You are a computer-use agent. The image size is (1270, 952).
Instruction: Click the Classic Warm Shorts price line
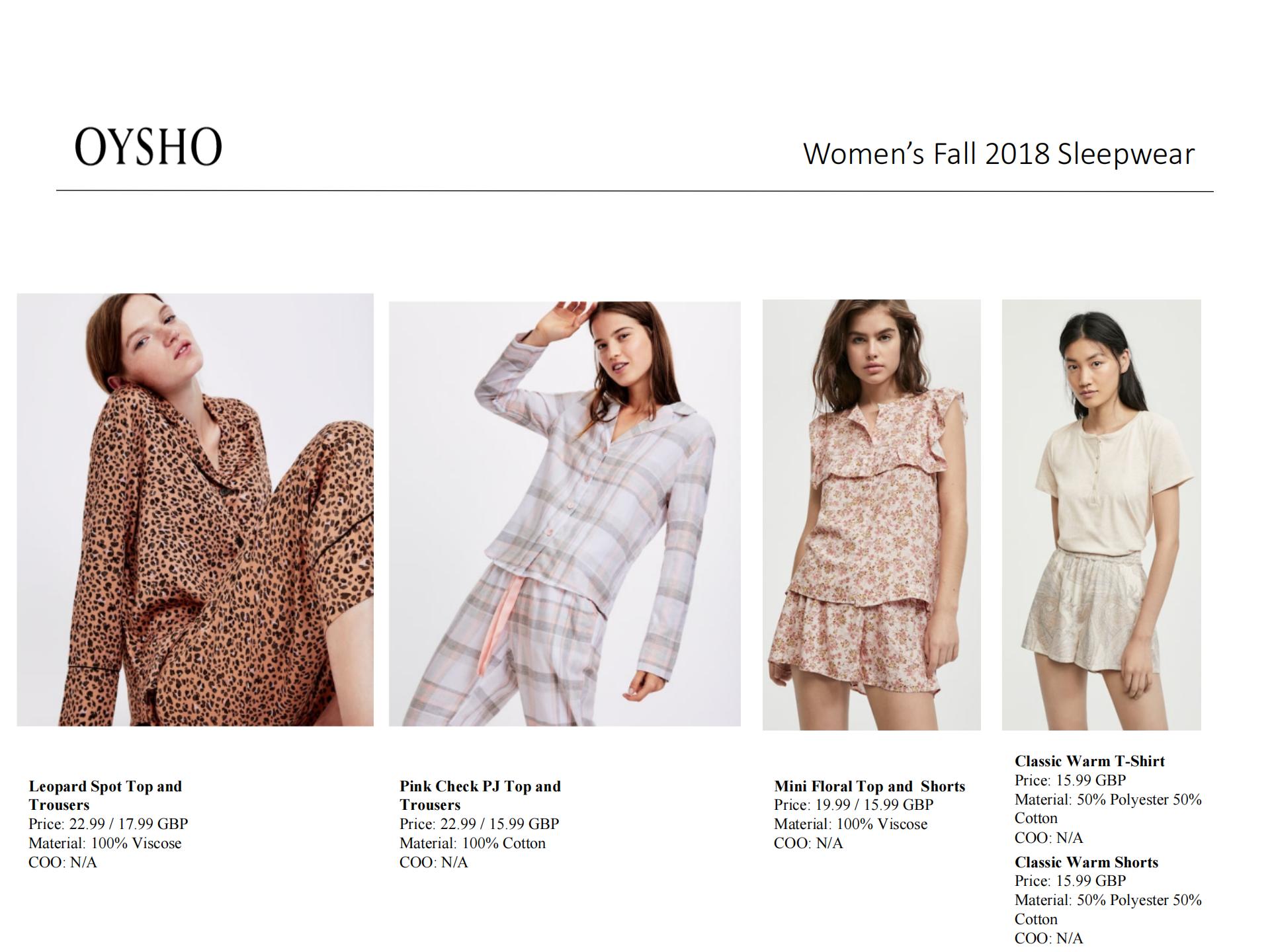(x=1070, y=881)
